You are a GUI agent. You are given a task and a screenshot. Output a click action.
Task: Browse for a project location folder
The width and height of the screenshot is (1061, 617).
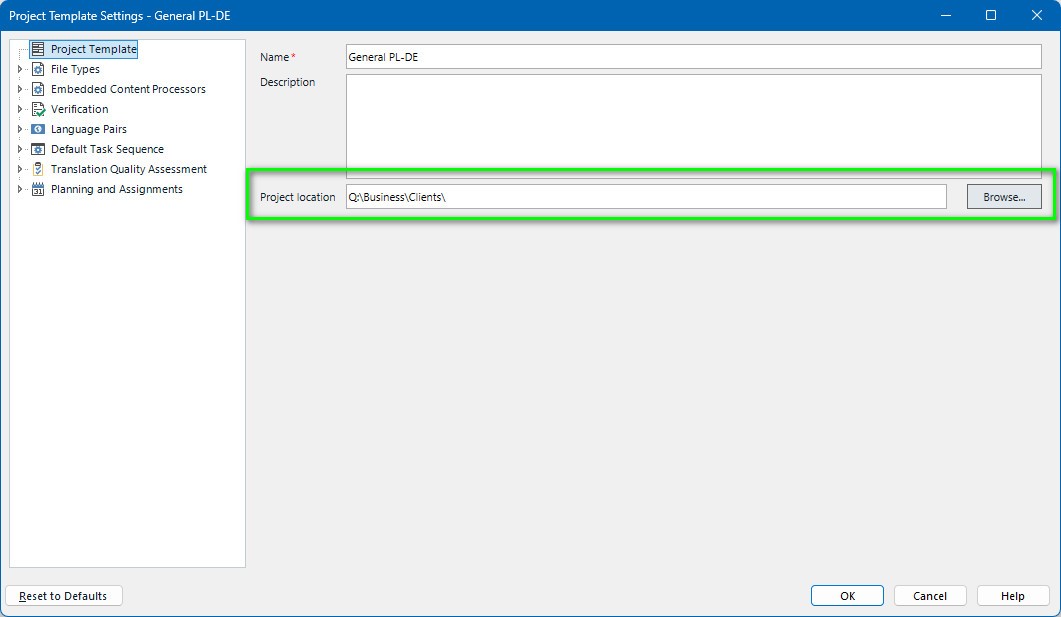pos(1003,197)
